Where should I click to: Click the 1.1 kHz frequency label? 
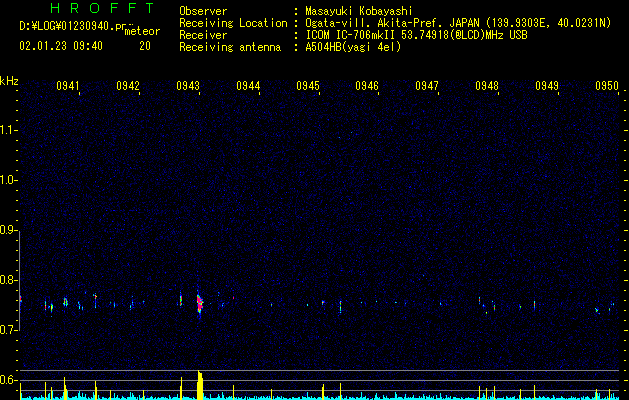[9, 130]
